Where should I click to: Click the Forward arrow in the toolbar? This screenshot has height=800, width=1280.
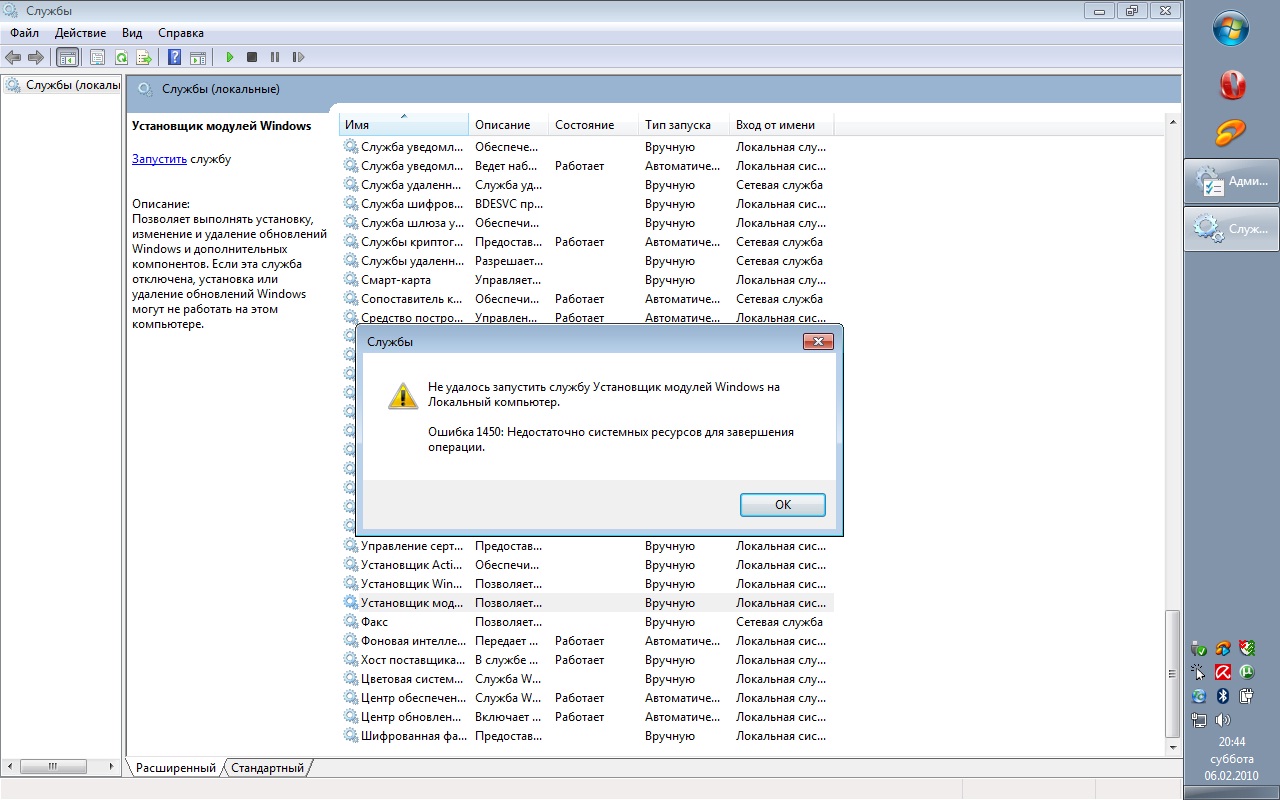(x=36, y=57)
